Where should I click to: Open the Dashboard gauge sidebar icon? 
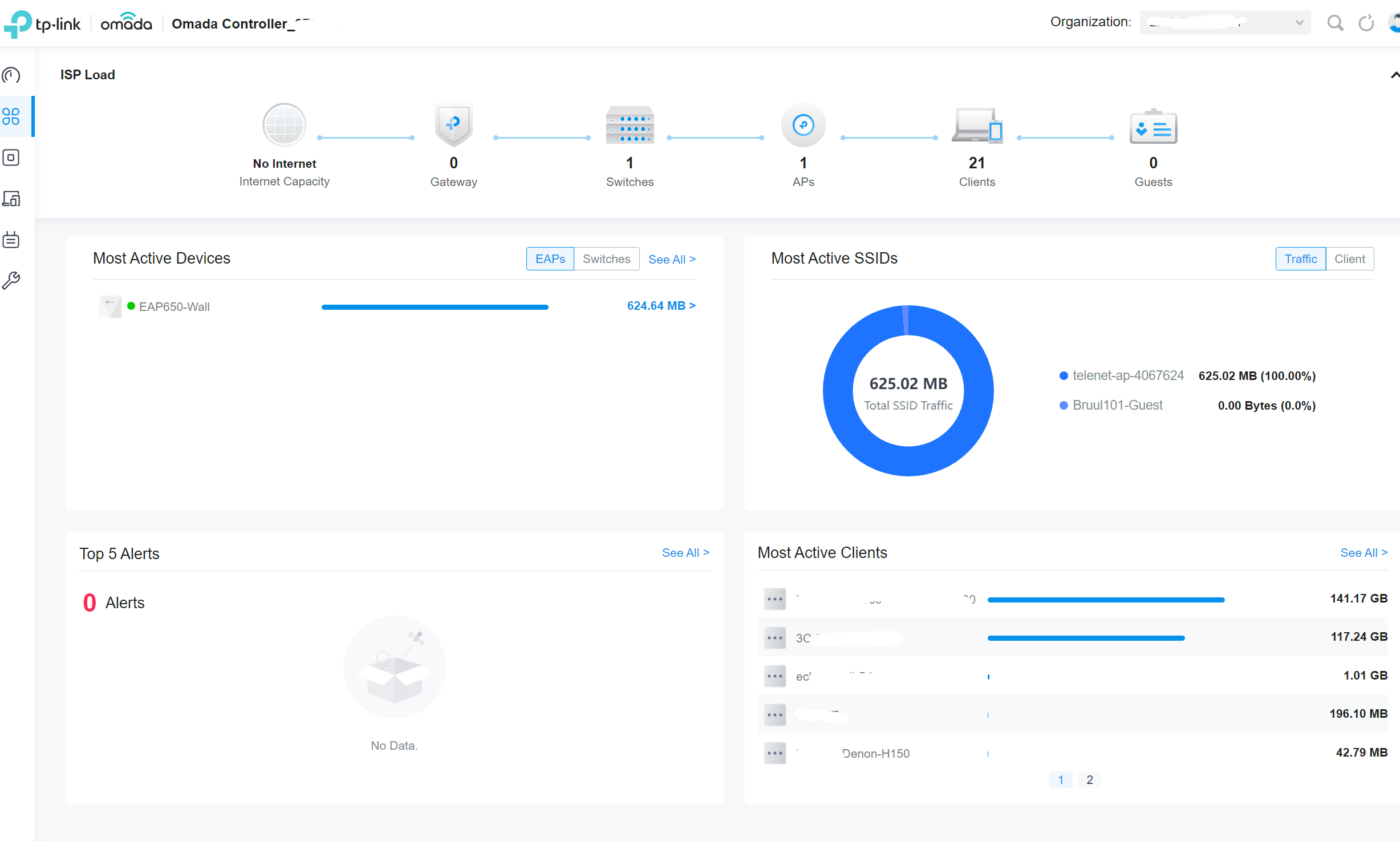click(x=11, y=75)
